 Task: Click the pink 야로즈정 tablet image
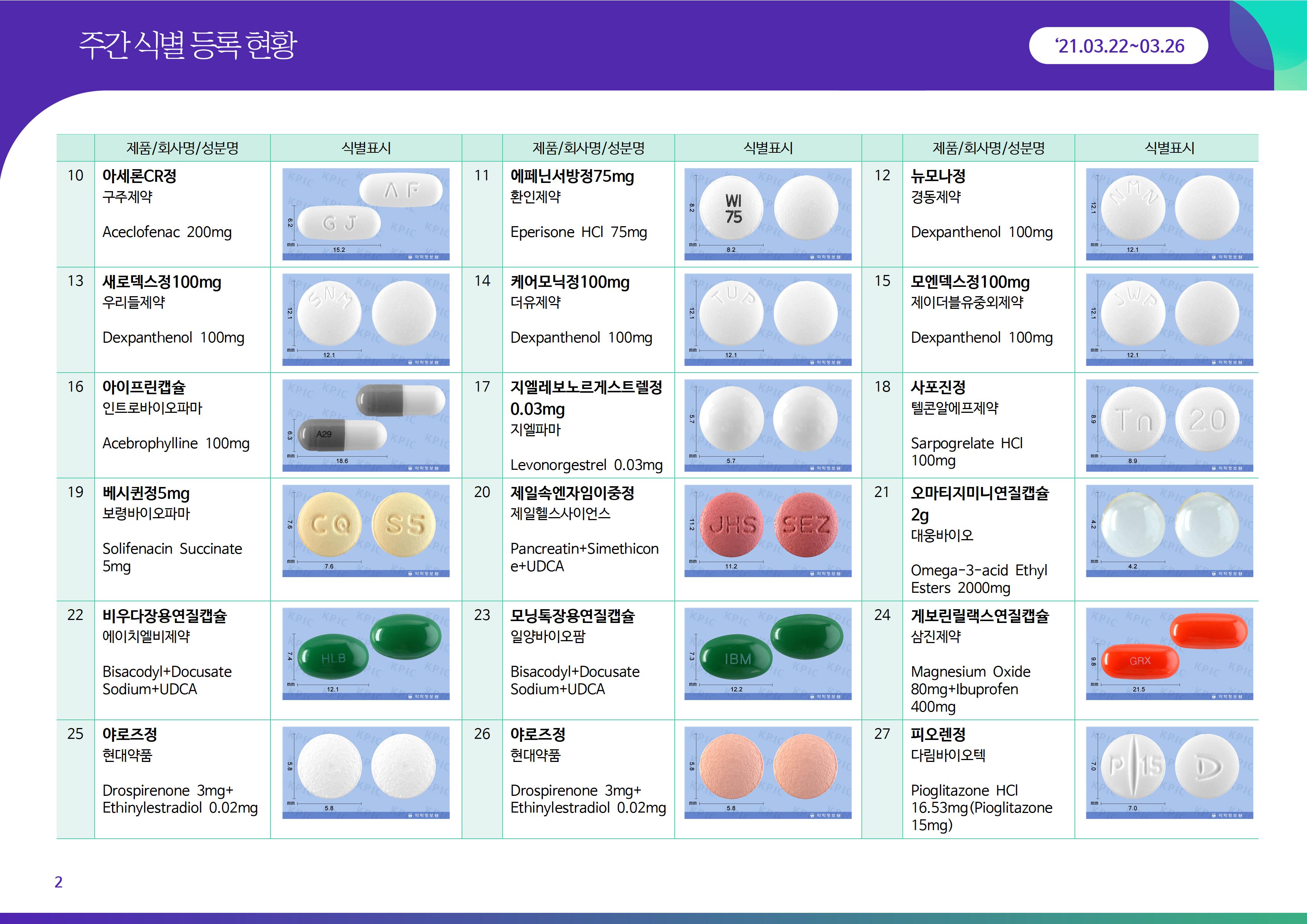pyautogui.click(x=768, y=773)
